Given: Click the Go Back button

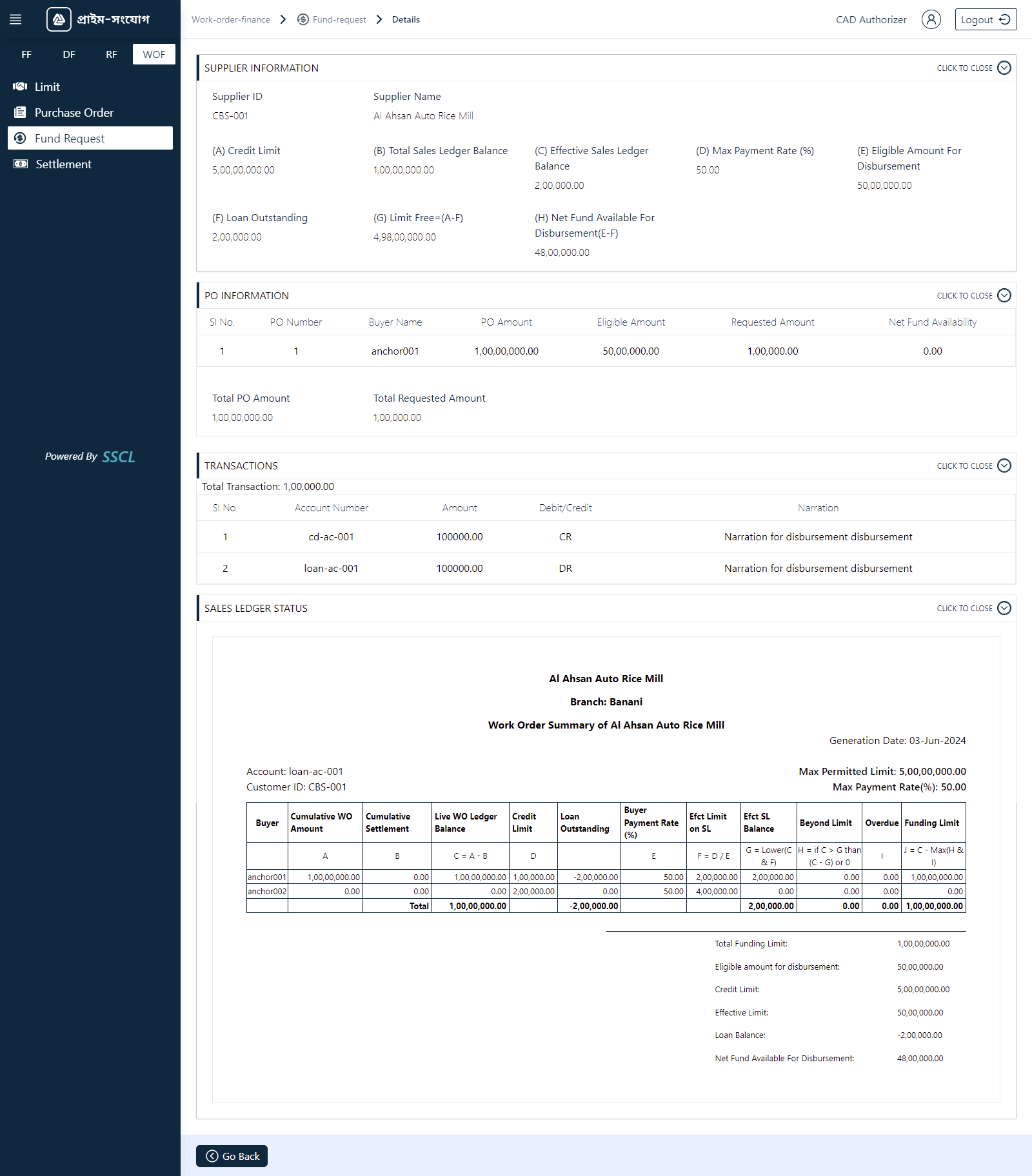Looking at the screenshot, I should tap(232, 1156).
